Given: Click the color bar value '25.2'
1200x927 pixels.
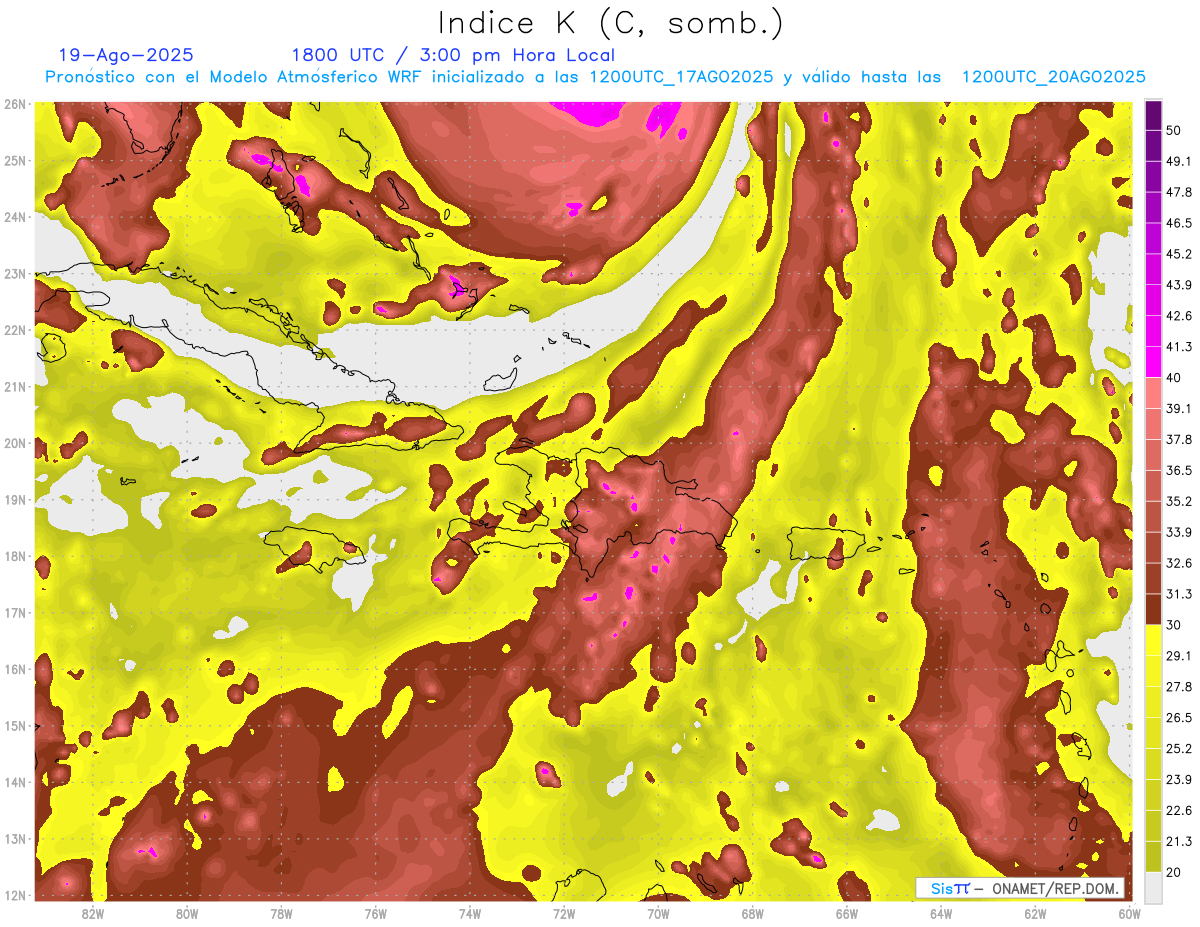Looking at the screenshot, I should click(1179, 748).
